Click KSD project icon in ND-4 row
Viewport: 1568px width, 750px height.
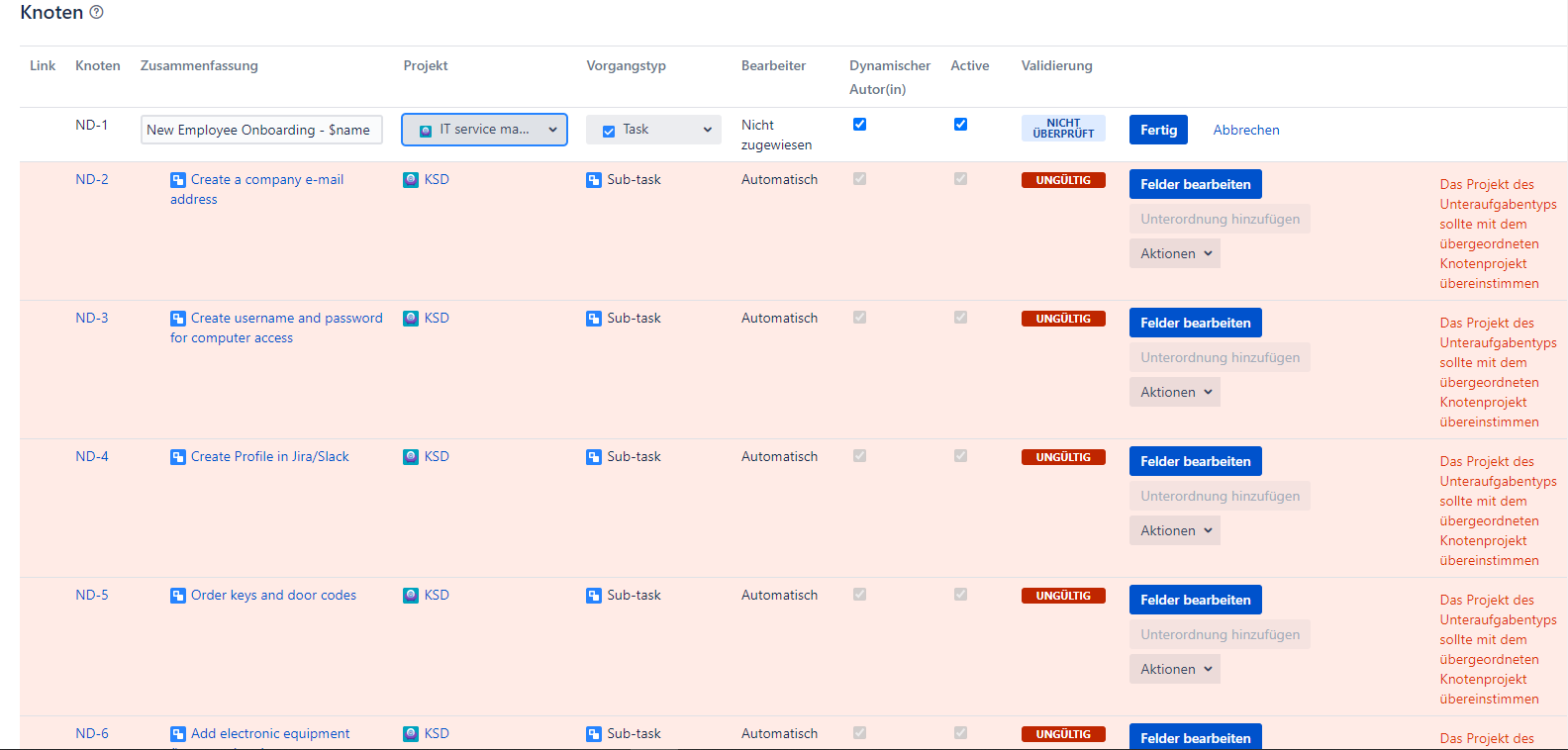(411, 457)
